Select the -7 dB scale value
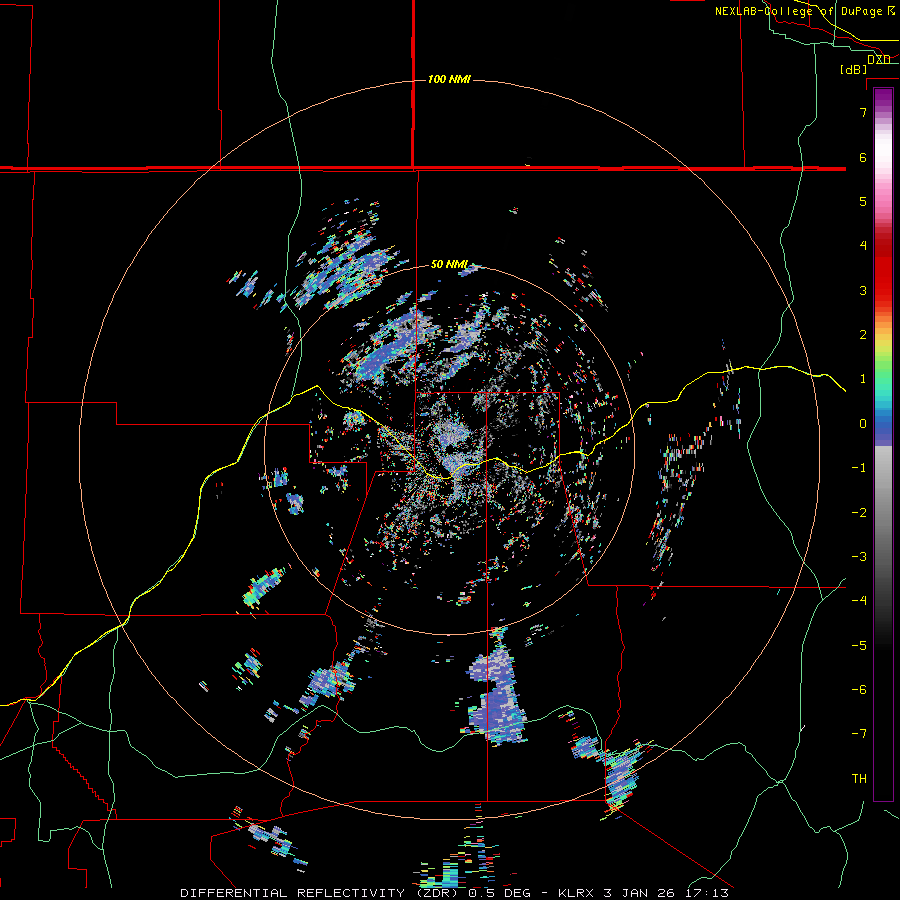The width and height of the screenshot is (900, 900). (x=859, y=734)
